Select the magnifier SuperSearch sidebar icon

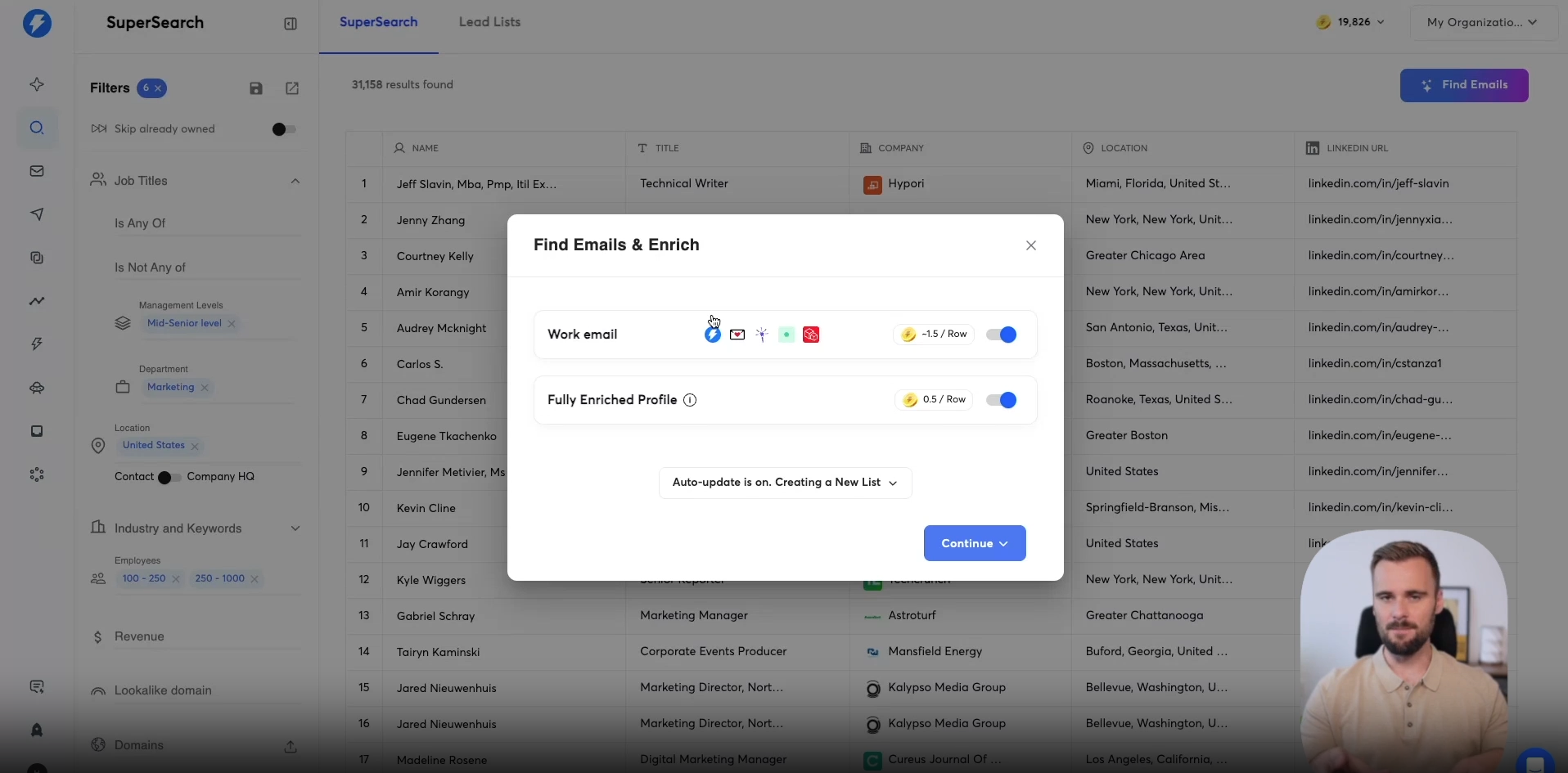coord(37,128)
